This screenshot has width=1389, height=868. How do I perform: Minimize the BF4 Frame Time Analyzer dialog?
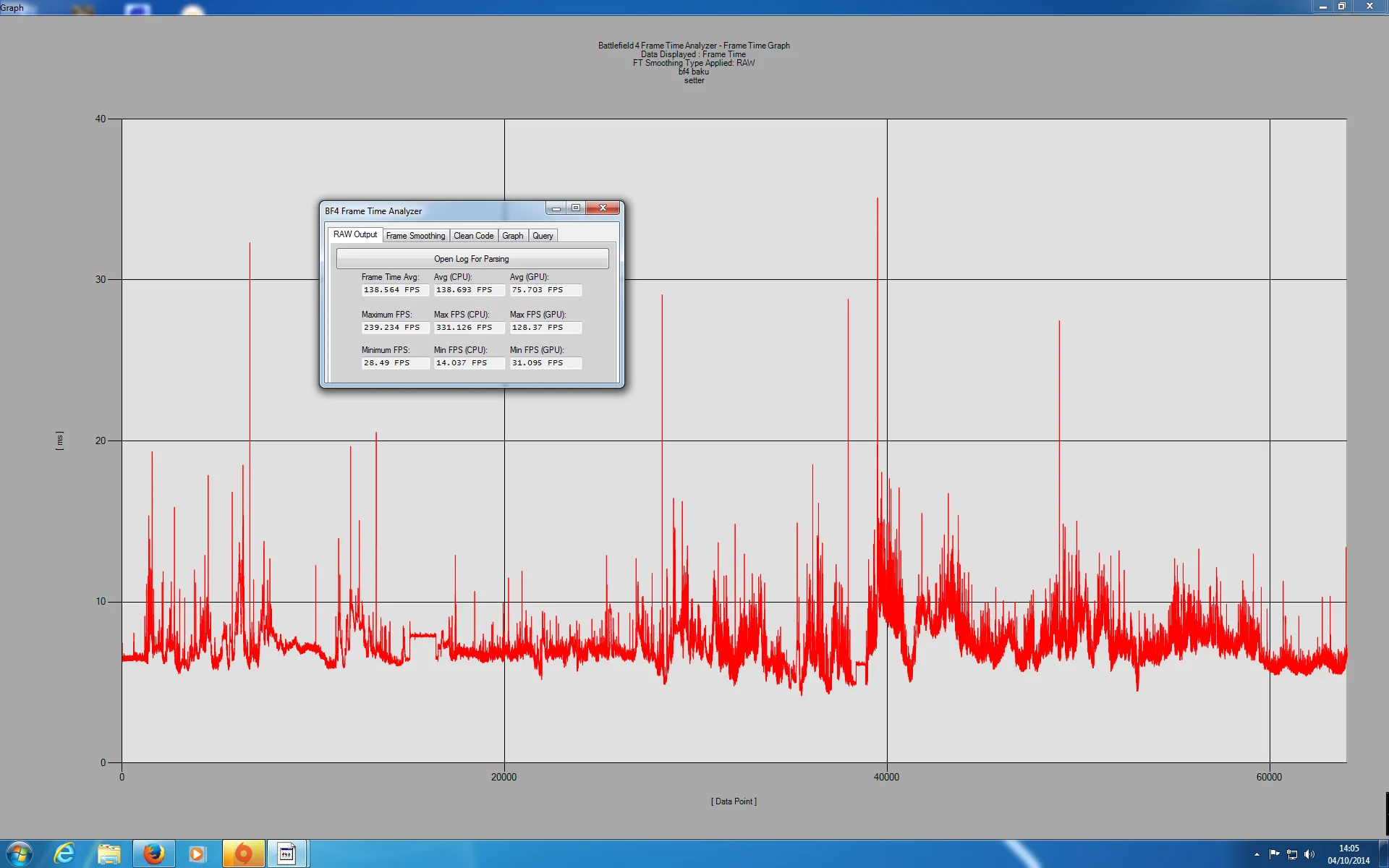pos(556,208)
